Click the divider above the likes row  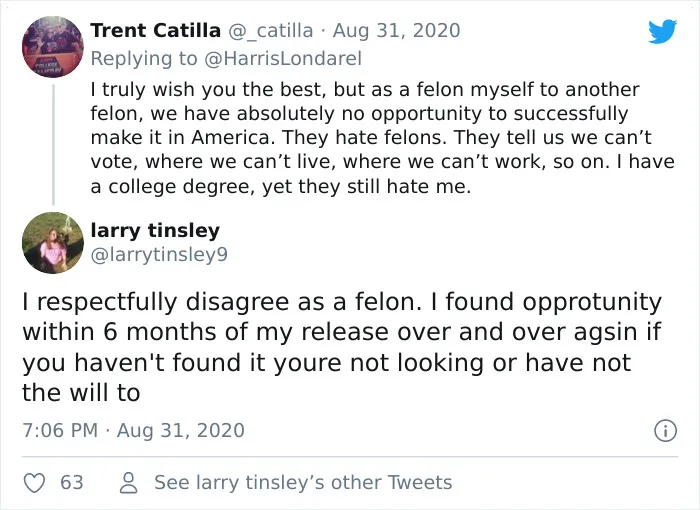(x=350, y=457)
